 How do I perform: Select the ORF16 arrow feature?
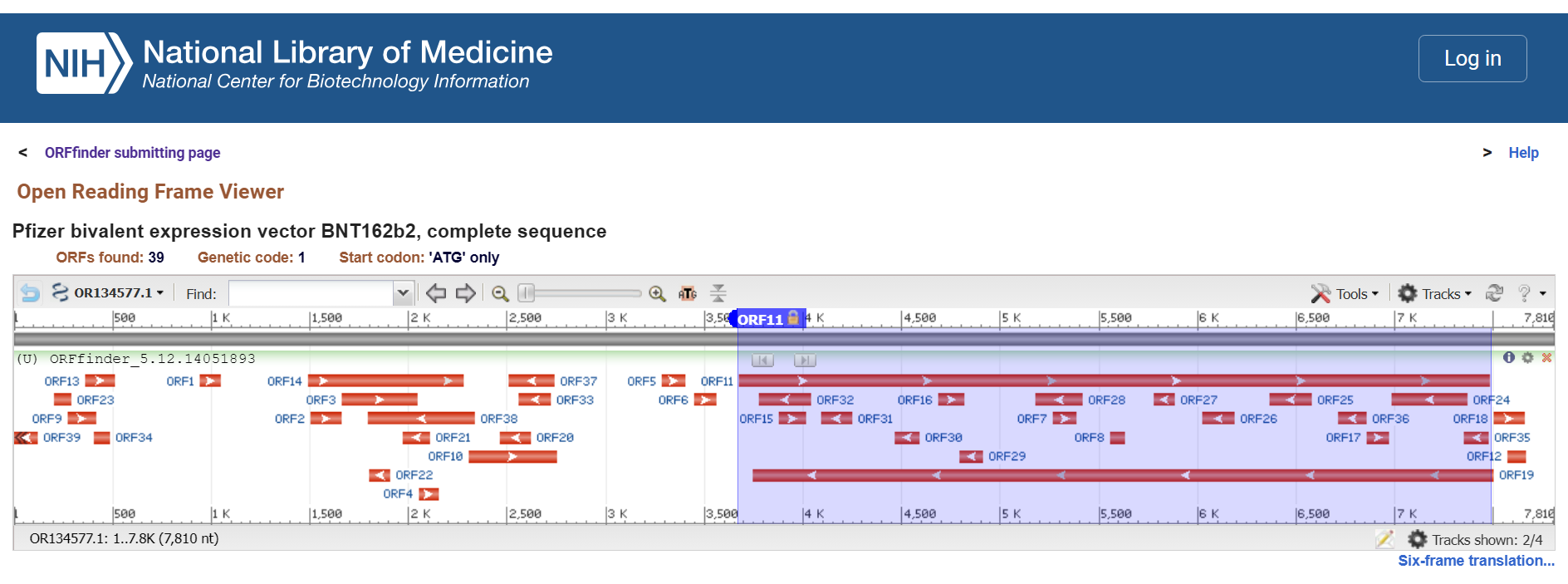(951, 400)
